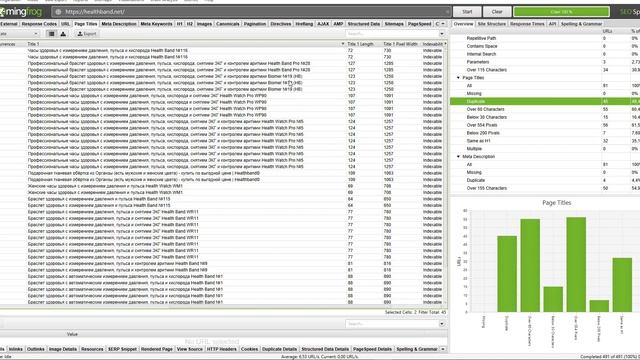
Task: Open the Structured Data tab
Action: [364, 24]
